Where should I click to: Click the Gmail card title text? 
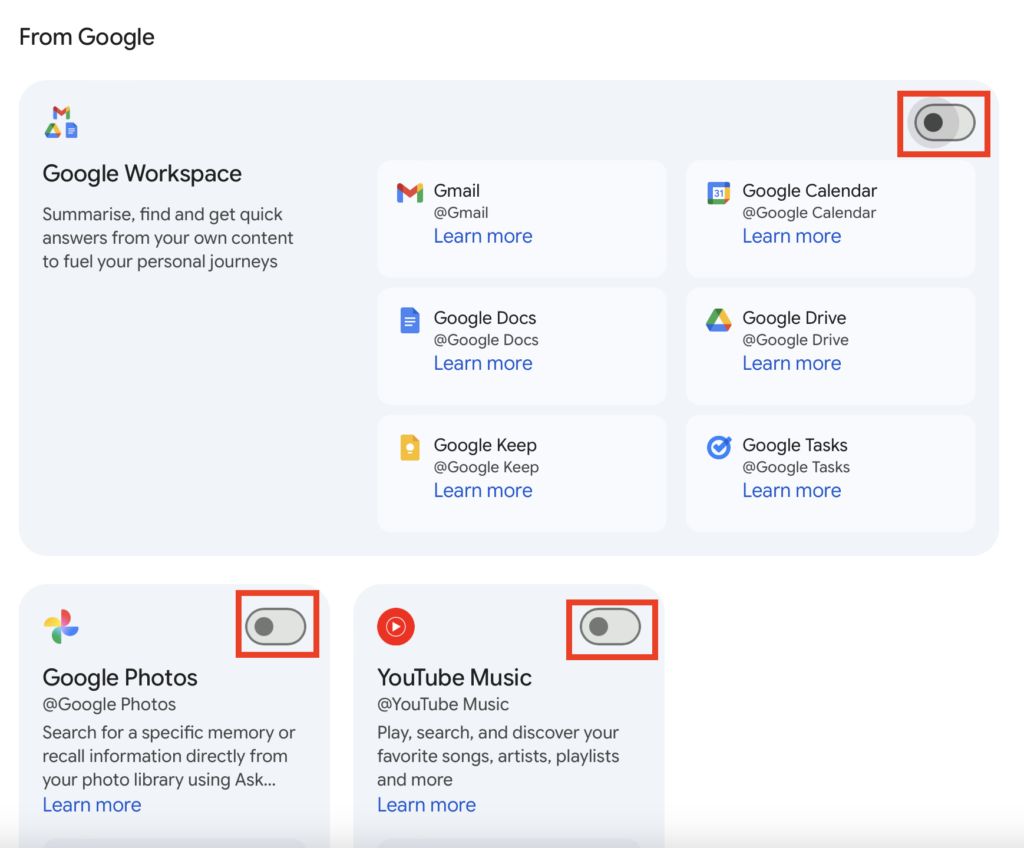pyautogui.click(x=457, y=191)
